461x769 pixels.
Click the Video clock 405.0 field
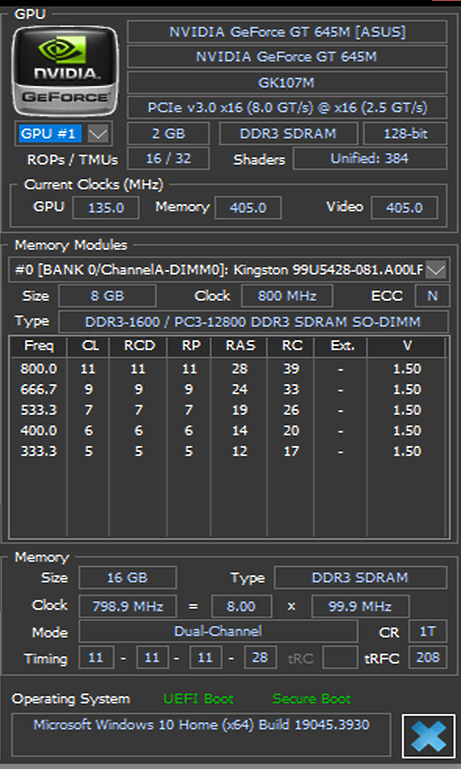[404, 207]
